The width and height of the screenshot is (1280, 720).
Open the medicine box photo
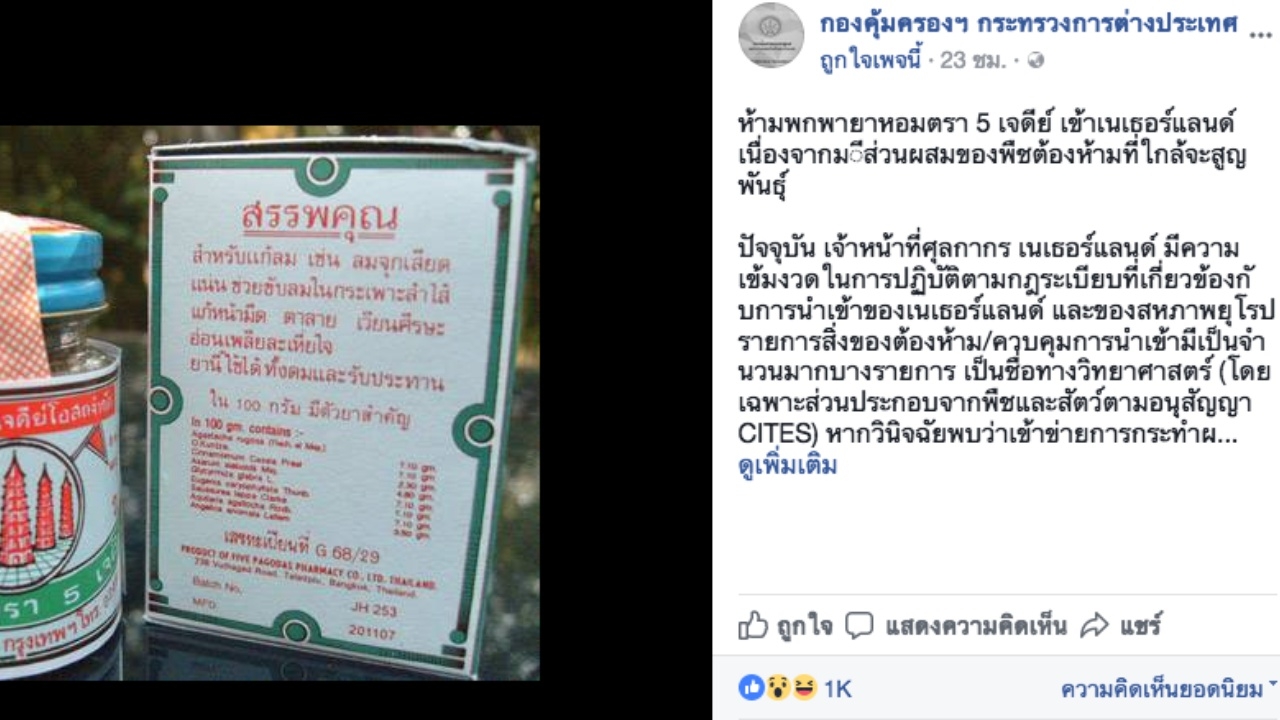pos(339,404)
